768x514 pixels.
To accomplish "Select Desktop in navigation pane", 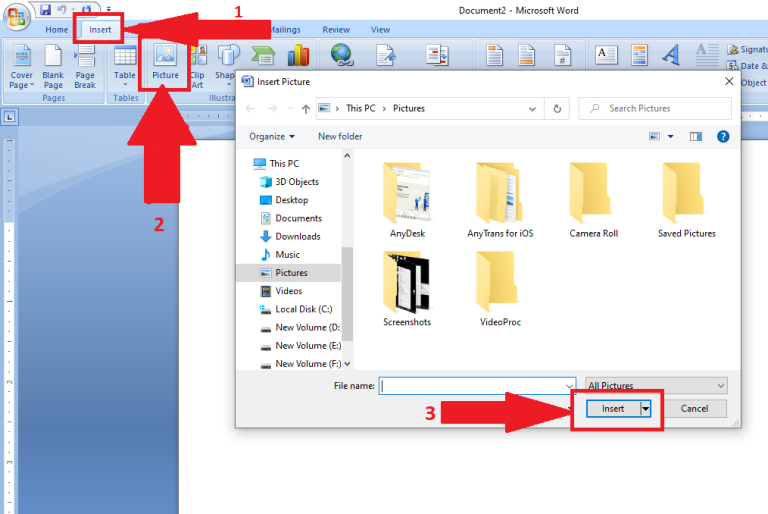I will [x=284, y=199].
